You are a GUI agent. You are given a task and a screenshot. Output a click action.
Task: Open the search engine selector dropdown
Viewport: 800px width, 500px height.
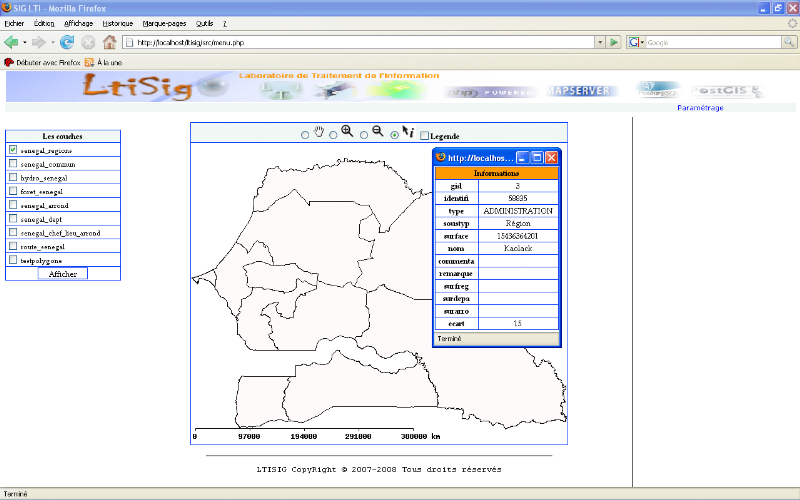[635, 43]
